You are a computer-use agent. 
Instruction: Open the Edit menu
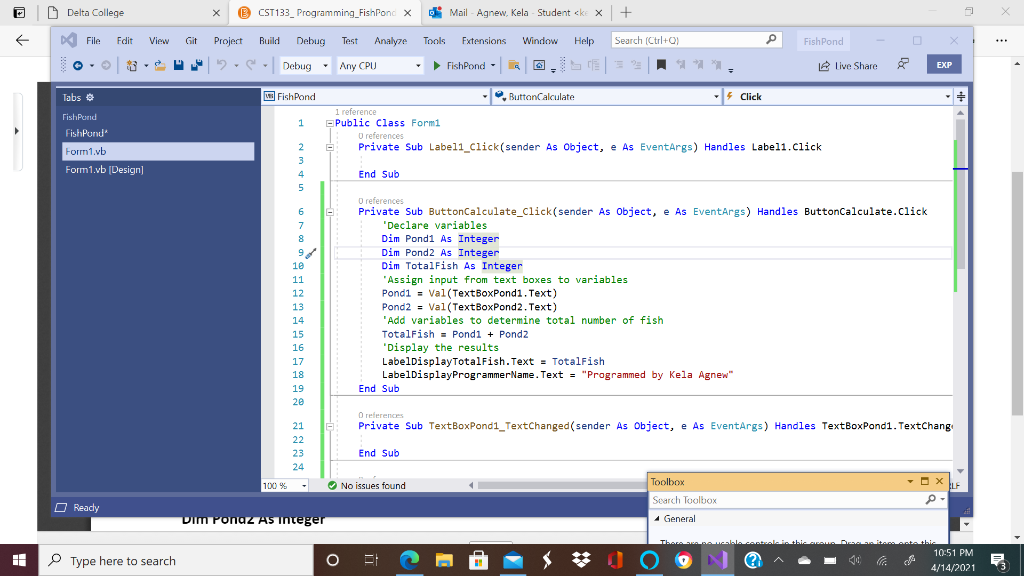[x=125, y=40]
